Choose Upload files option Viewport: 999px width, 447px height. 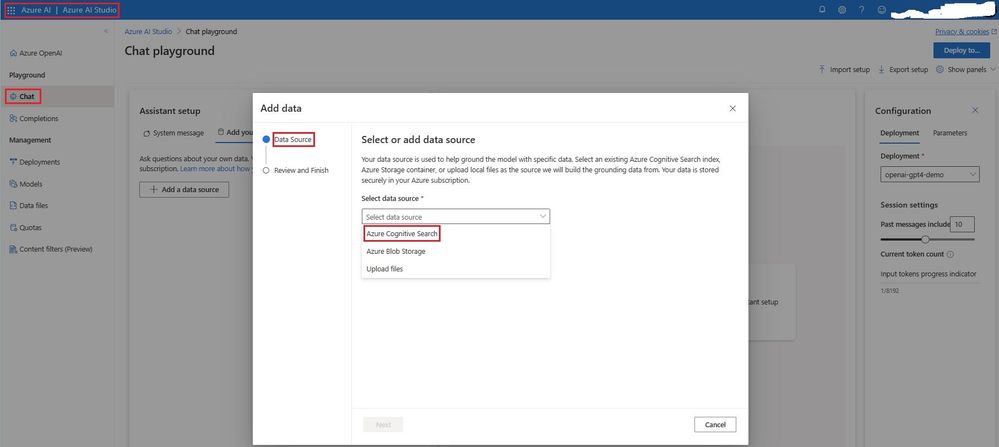pyautogui.click(x=456, y=269)
